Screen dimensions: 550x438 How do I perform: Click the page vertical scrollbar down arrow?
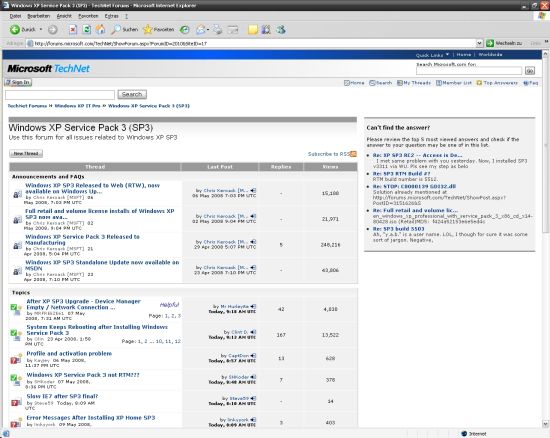point(545,424)
